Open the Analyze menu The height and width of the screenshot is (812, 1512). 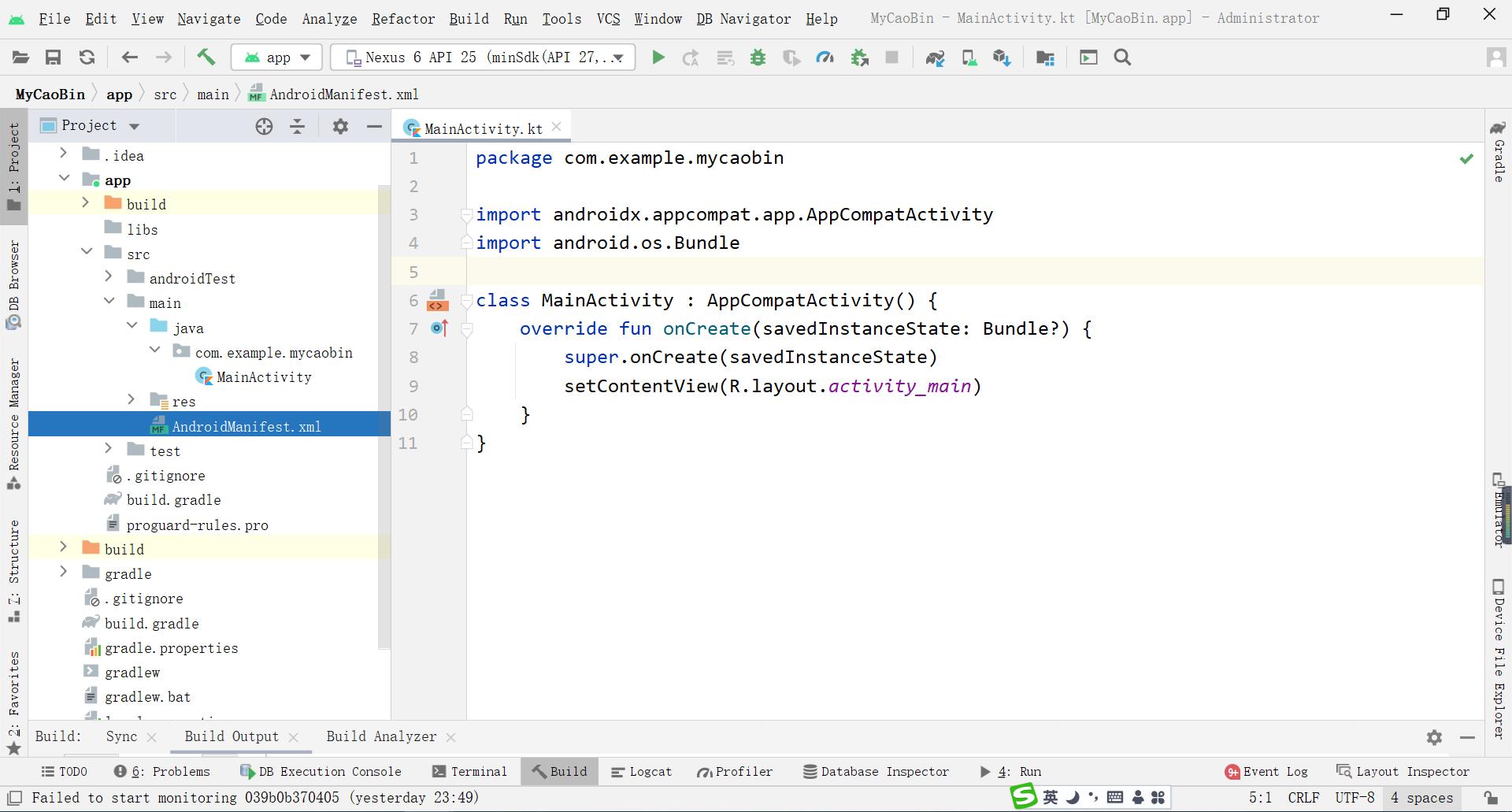[329, 18]
